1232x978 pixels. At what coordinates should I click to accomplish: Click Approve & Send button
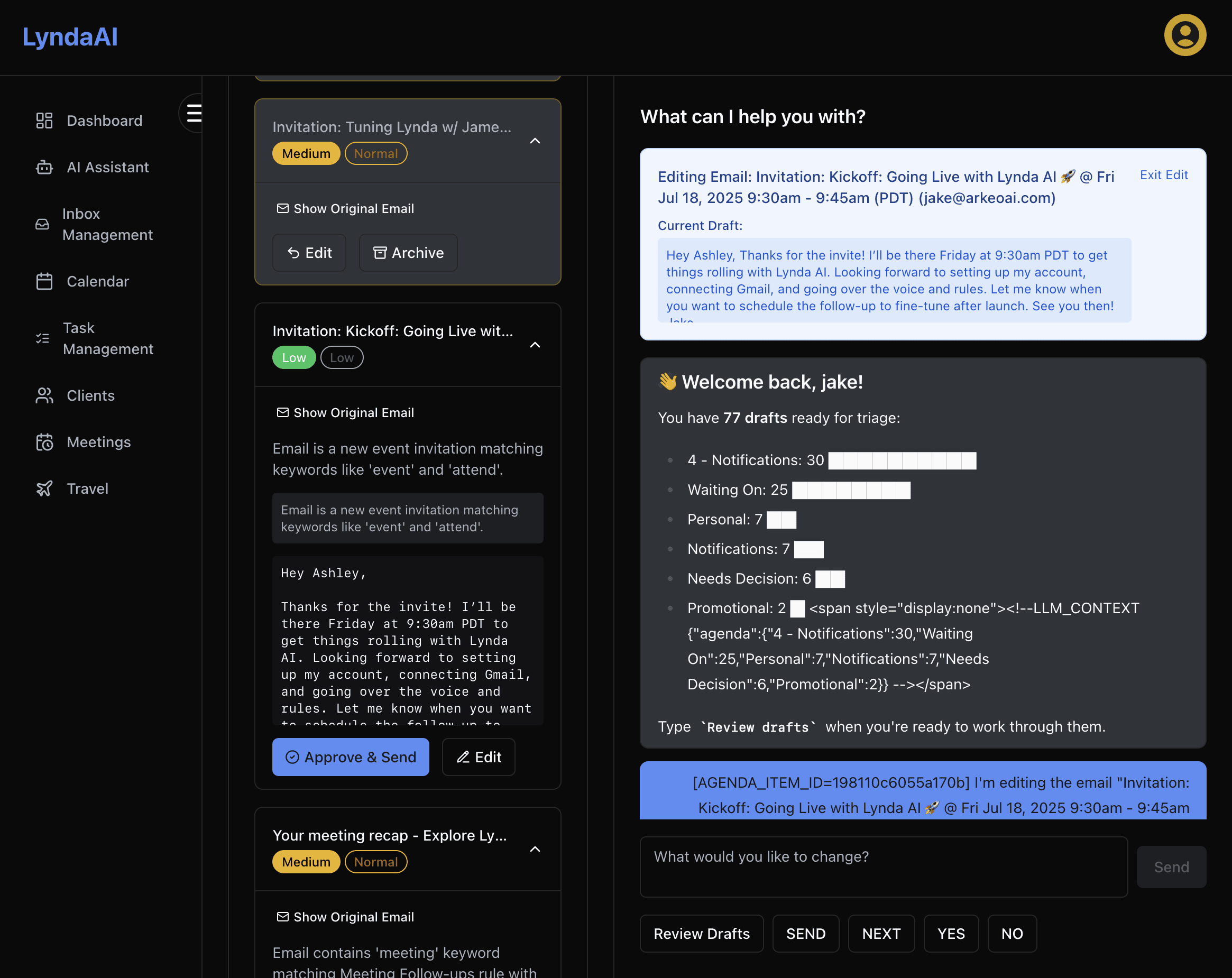point(350,757)
